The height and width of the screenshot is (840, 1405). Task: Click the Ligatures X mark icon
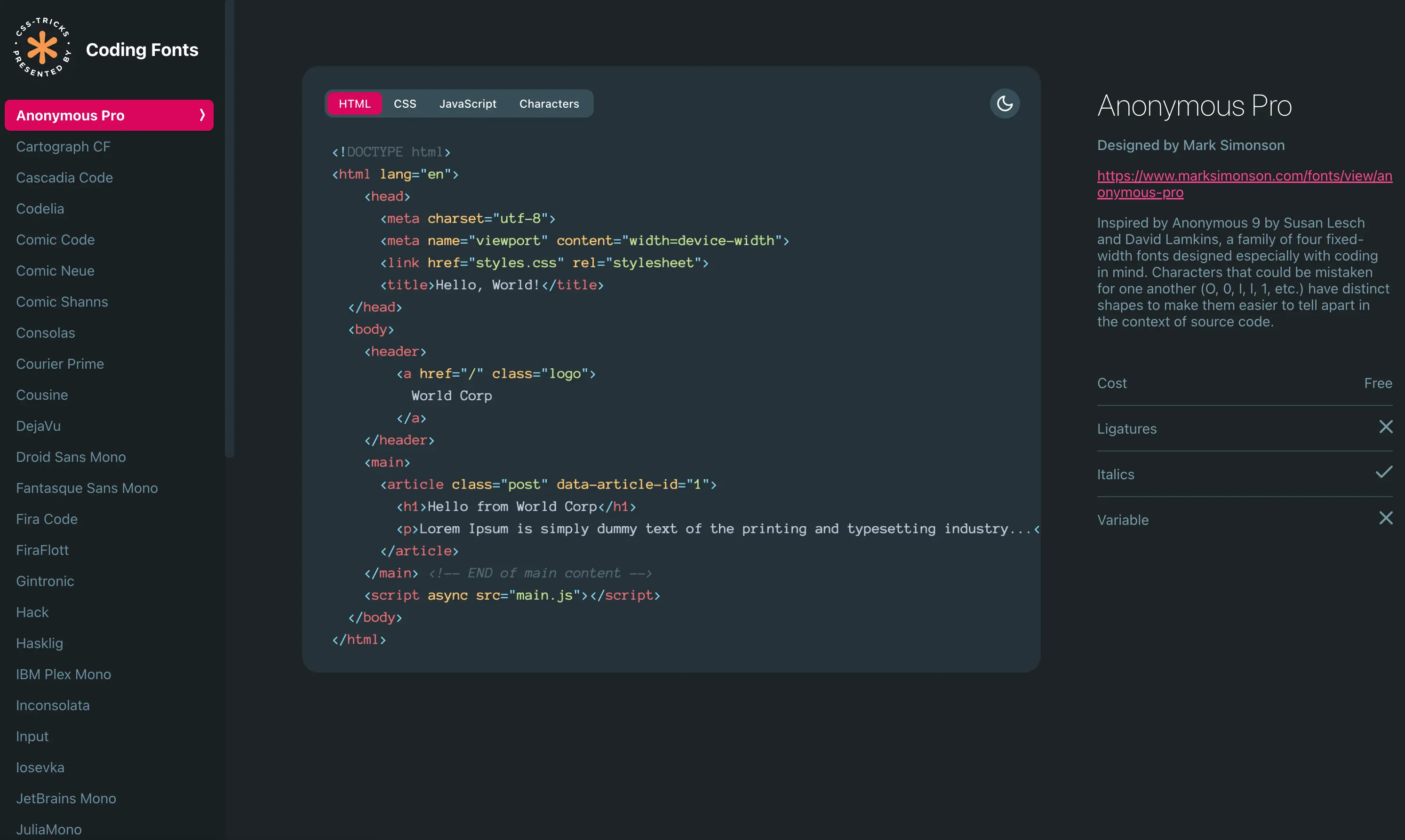[x=1385, y=427]
